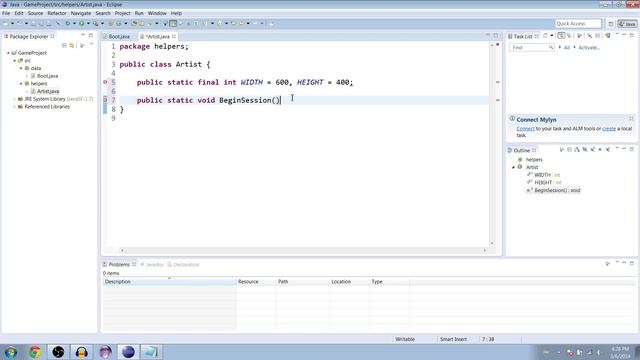This screenshot has width=640, height=360.
Task: Click the create link in Mylyn panel
Action: [x=609, y=129]
